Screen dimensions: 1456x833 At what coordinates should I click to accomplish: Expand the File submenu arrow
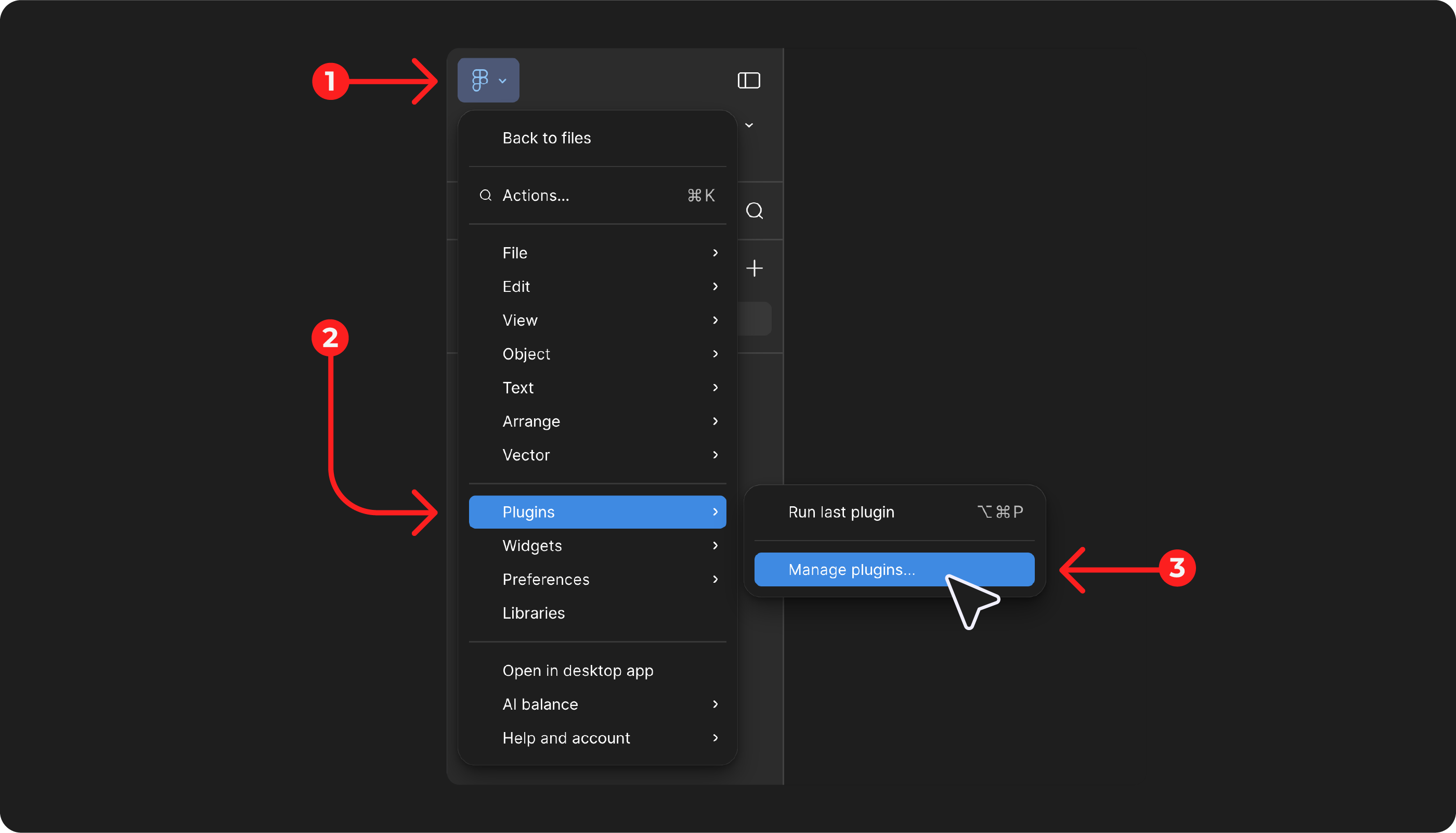point(714,253)
